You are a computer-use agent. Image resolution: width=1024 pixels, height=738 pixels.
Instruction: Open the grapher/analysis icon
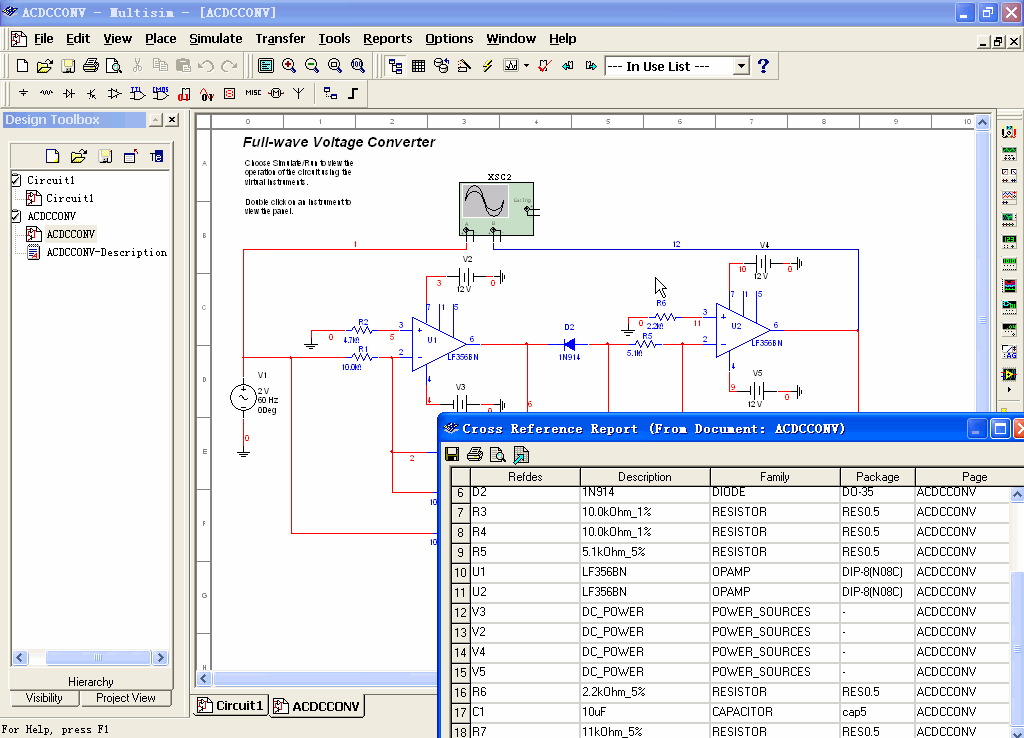pos(511,66)
